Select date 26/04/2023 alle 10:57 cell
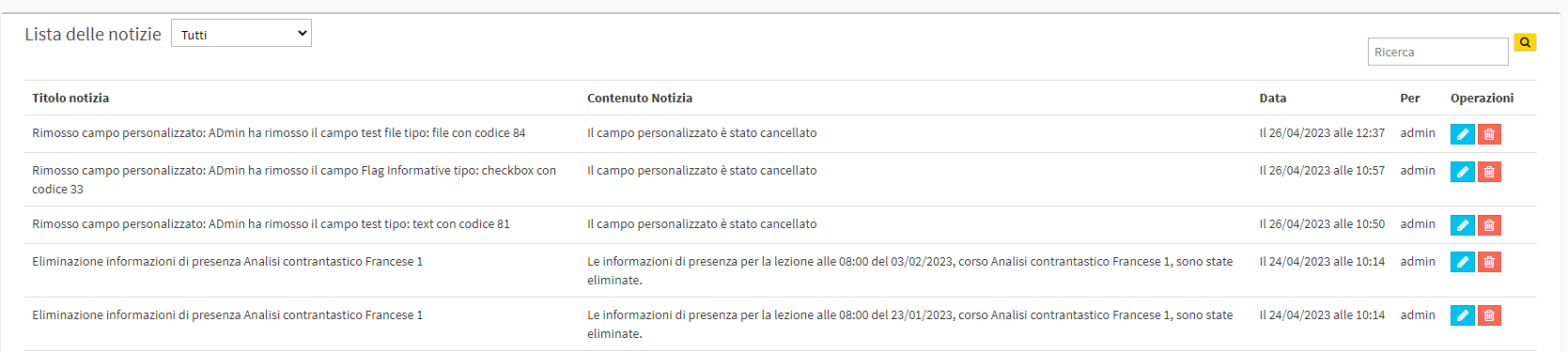Screen dimensions: 1568x352 [x=1322, y=171]
